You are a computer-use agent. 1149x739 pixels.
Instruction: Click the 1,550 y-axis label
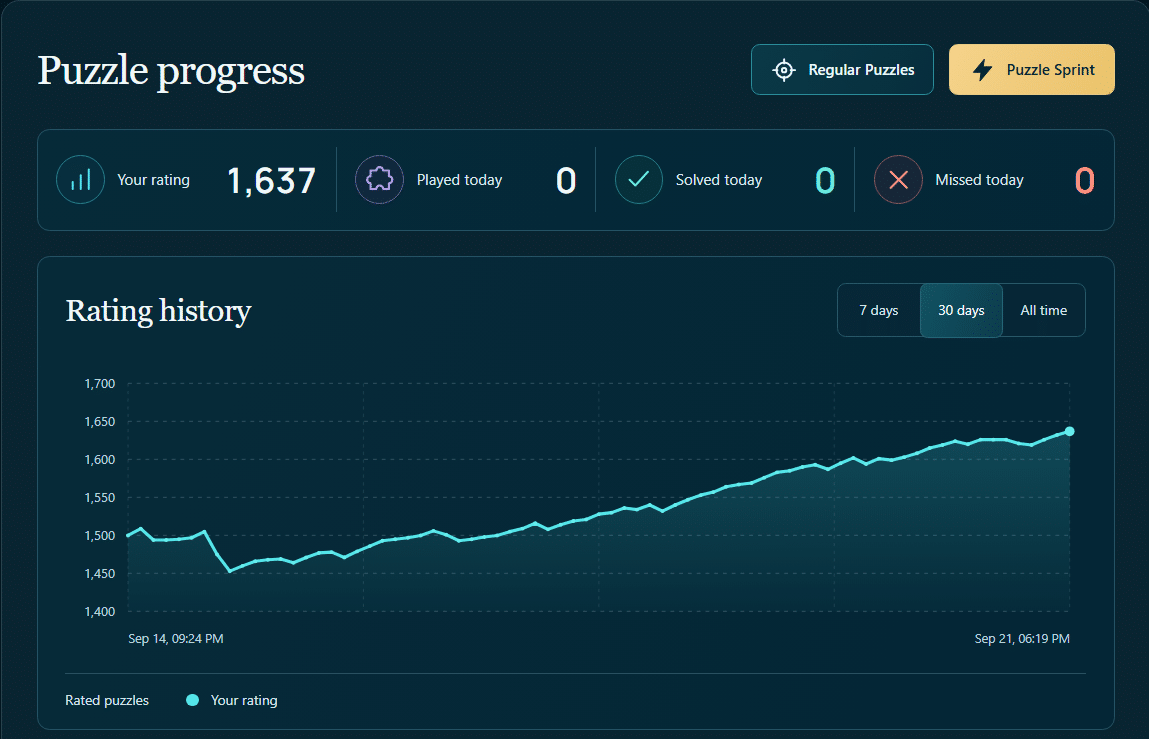[x=100, y=498]
